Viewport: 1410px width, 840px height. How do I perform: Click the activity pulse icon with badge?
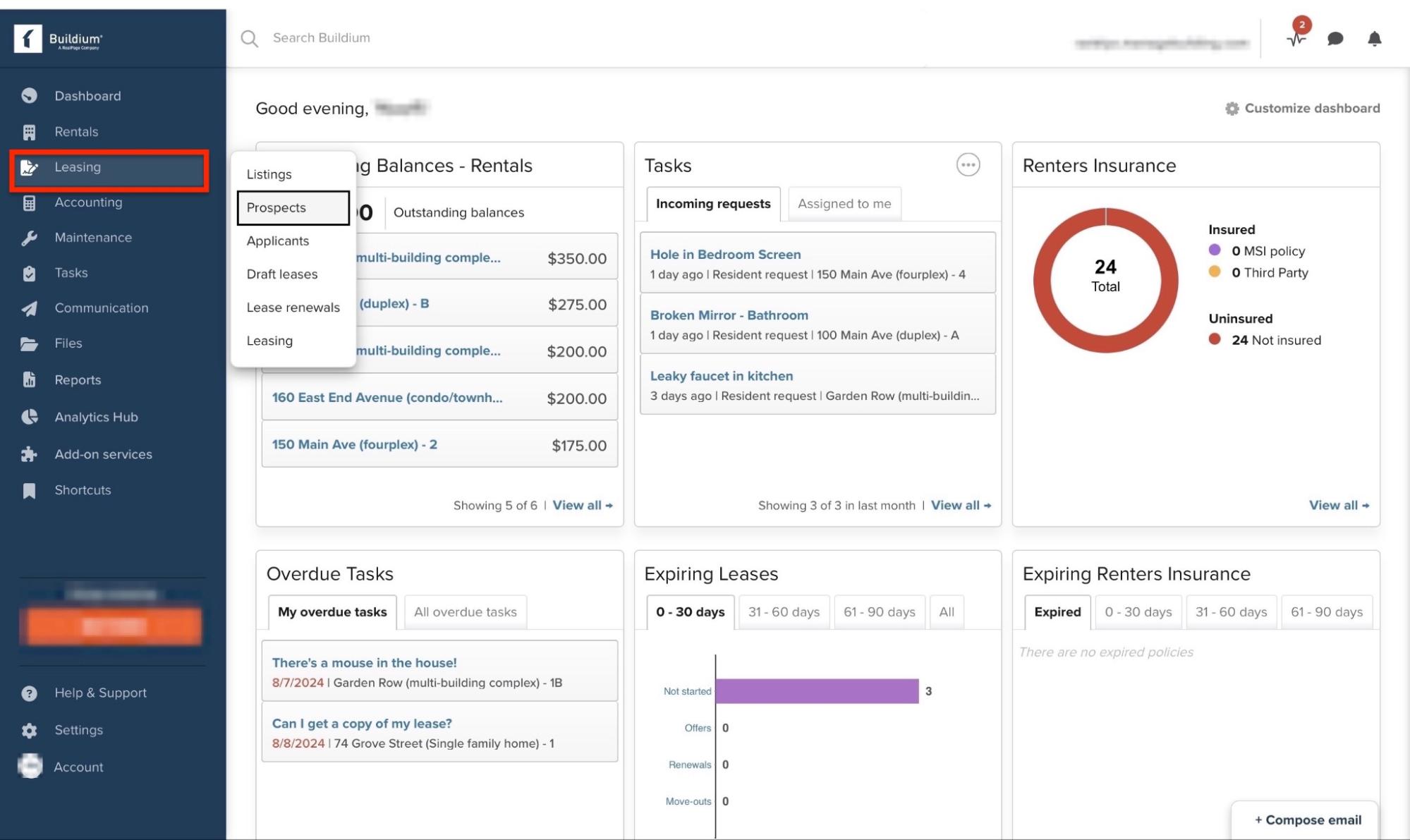tap(1296, 38)
